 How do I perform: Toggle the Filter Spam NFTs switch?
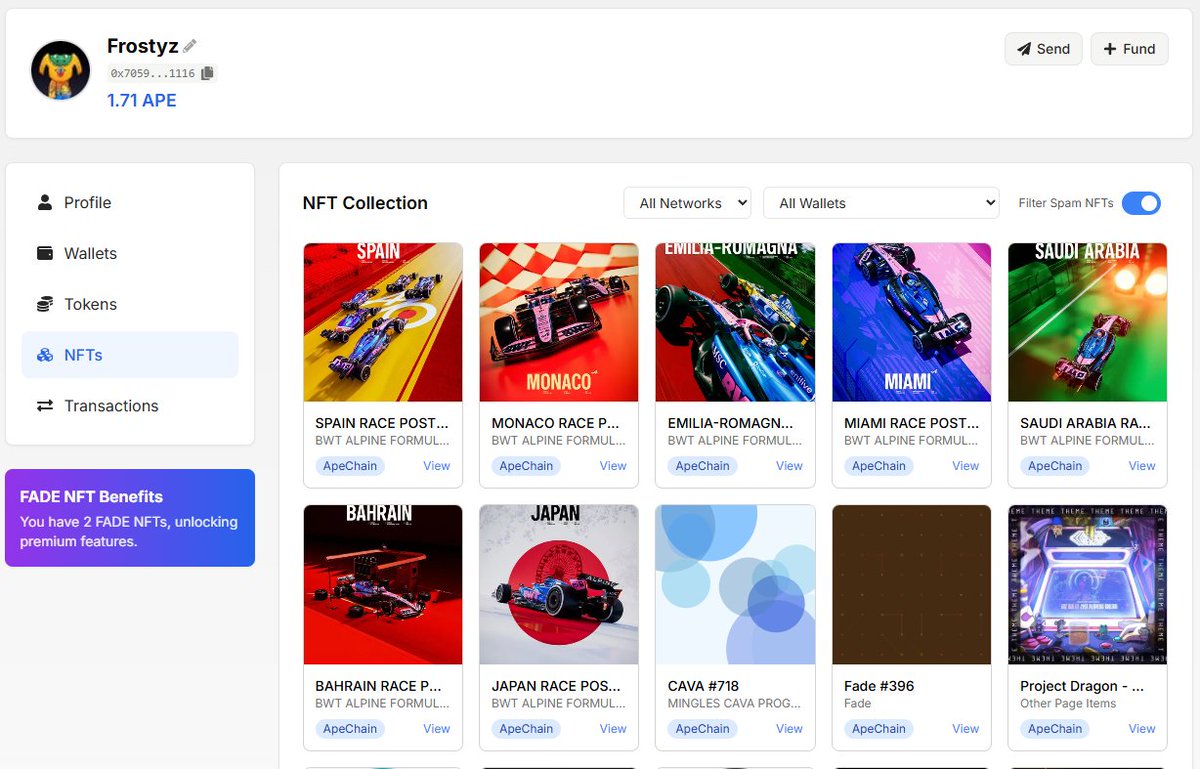[x=1141, y=203]
